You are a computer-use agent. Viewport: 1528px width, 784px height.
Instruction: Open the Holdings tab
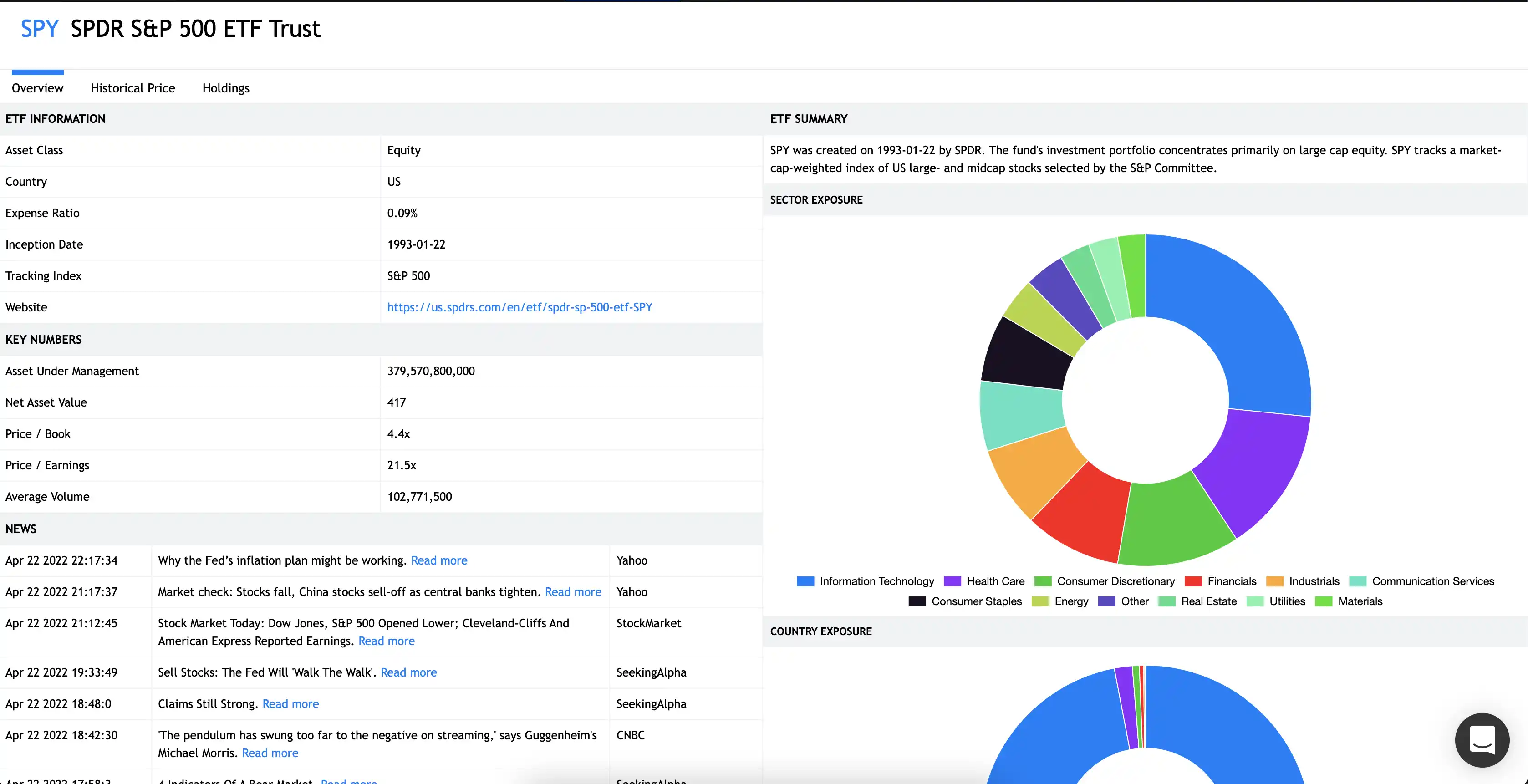tap(225, 88)
